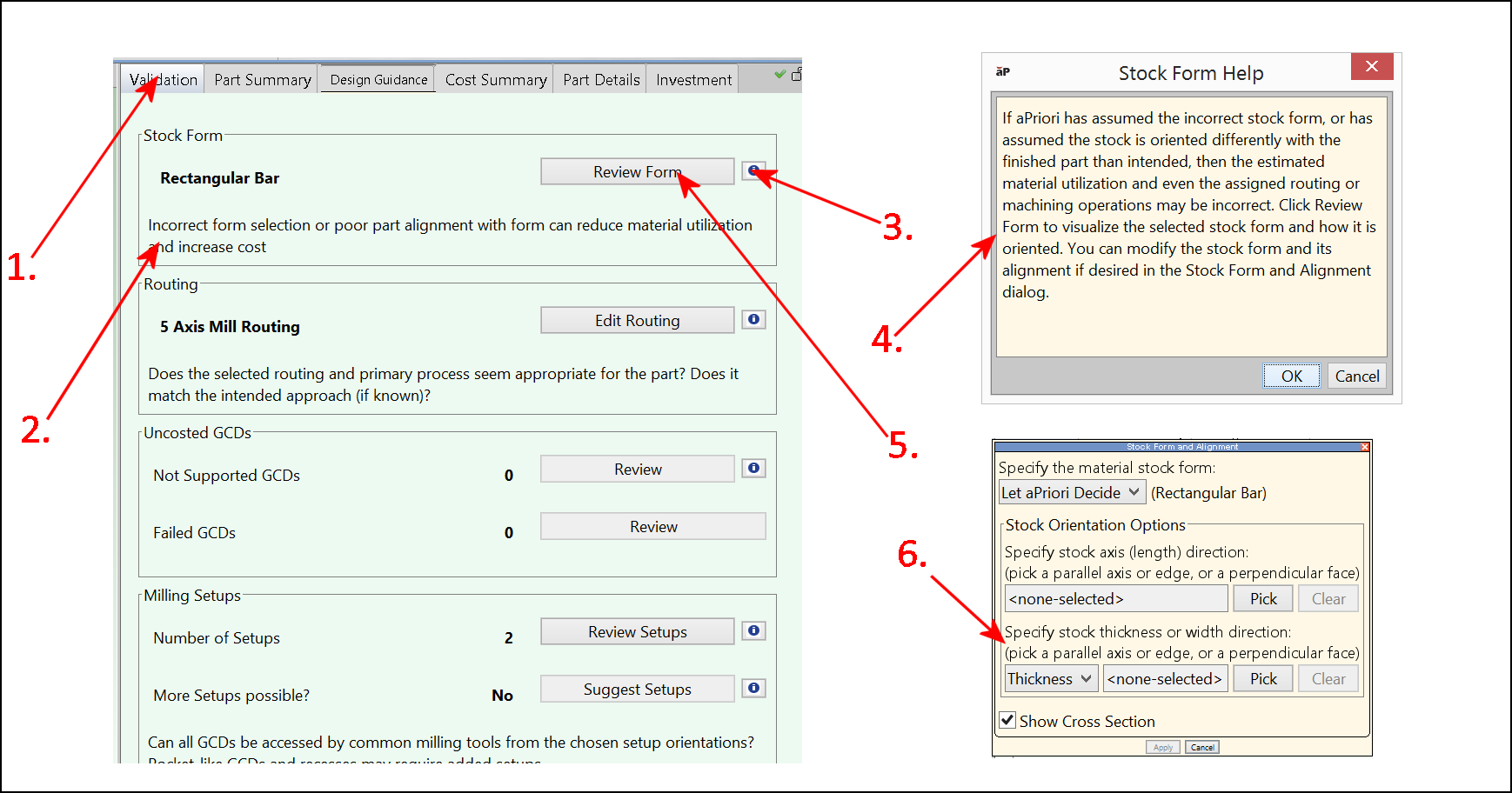Open the Design Guidance tab
1512x793 pixels.
point(378,80)
